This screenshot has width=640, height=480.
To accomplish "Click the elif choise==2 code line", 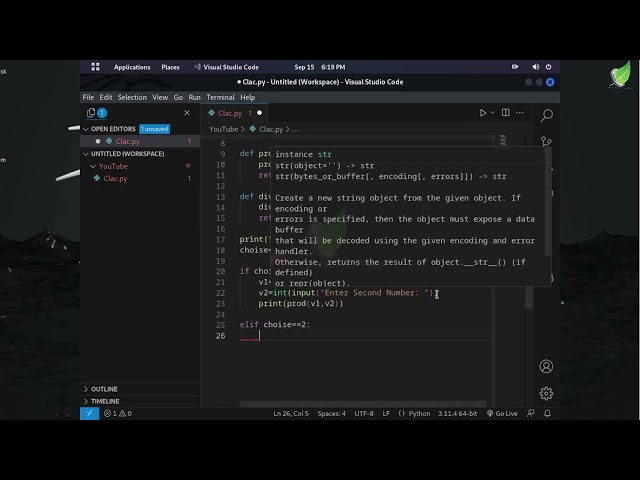I will click(x=275, y=325).
